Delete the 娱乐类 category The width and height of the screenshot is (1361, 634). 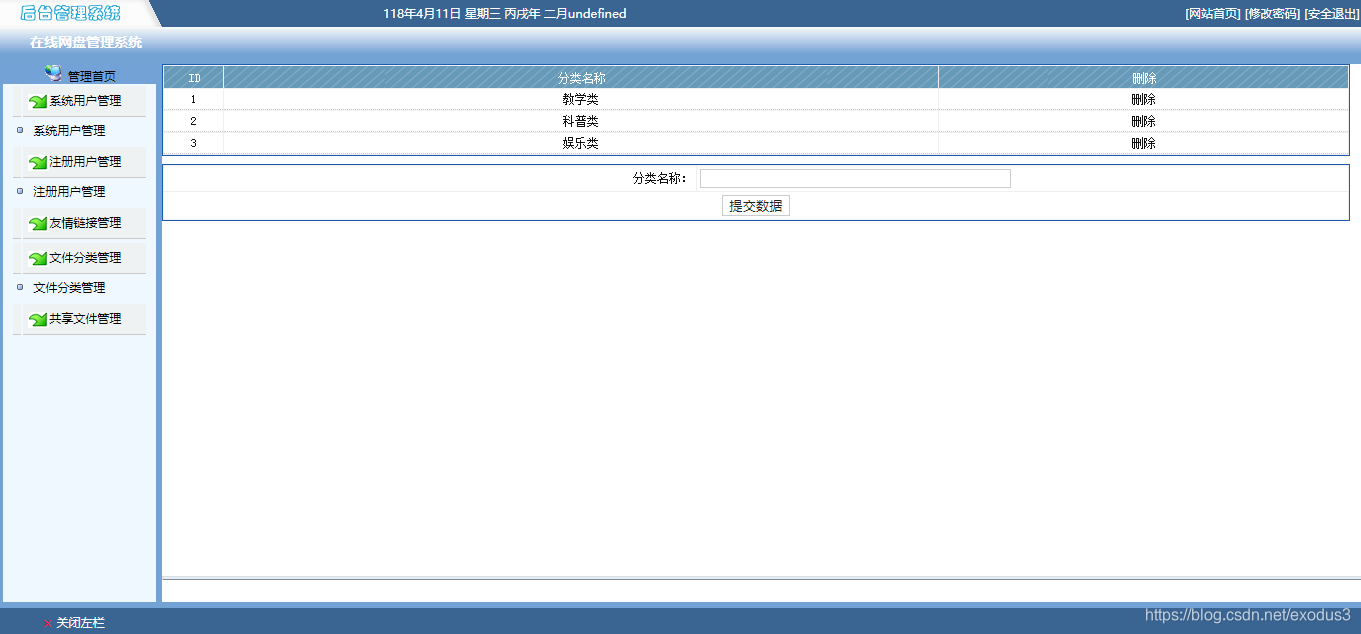(1144, 144)
